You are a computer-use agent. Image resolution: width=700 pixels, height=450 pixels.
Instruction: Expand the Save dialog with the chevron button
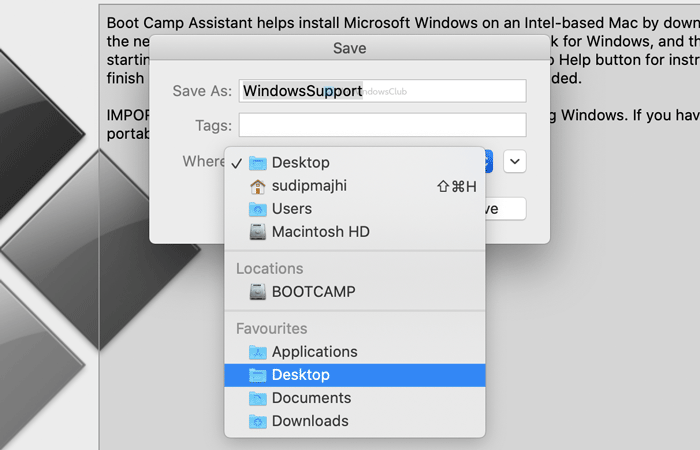[x=515, y=161]
